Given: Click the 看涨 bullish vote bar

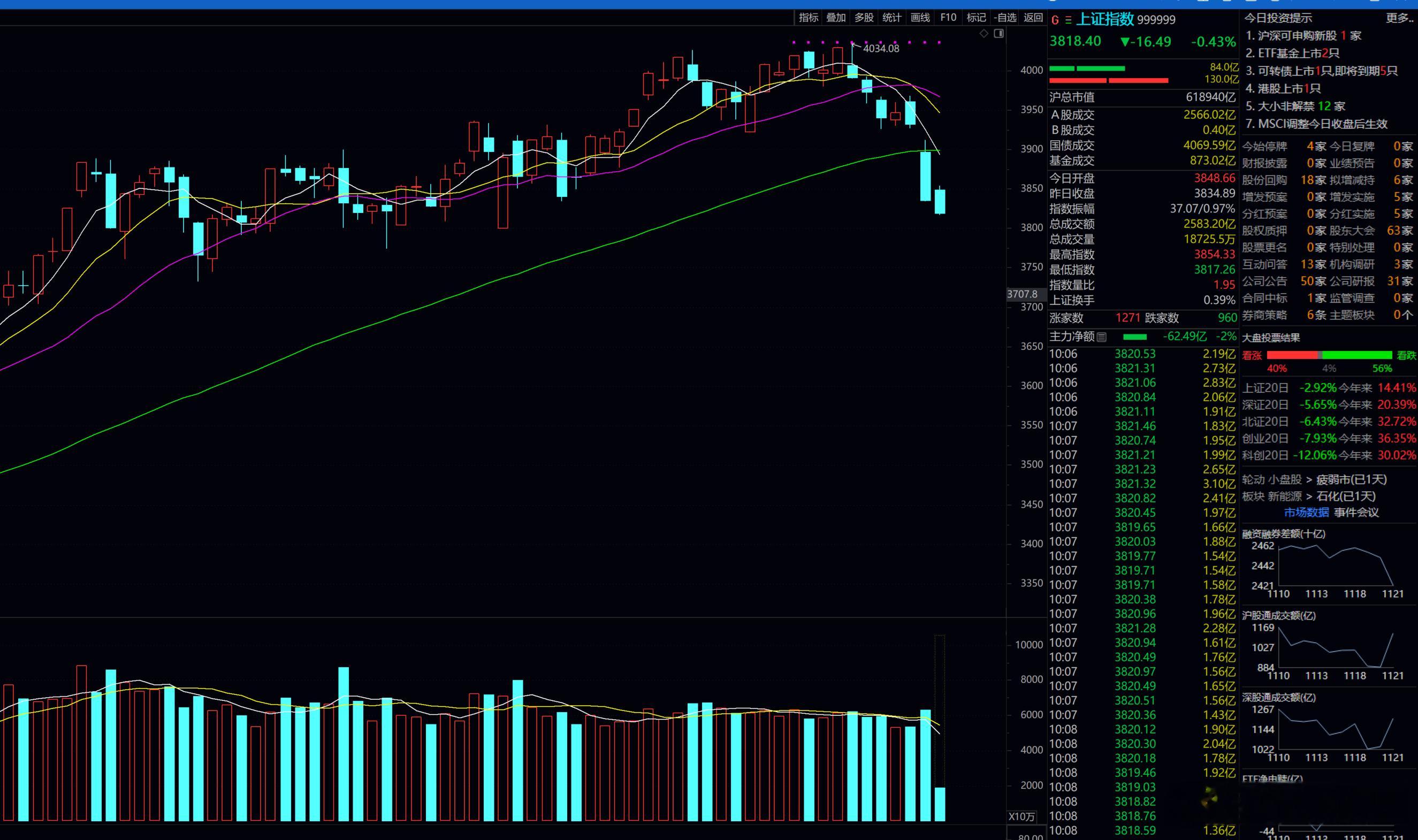Looking at the screenshot, I should pyautogui.click(x=1292, y=355).
